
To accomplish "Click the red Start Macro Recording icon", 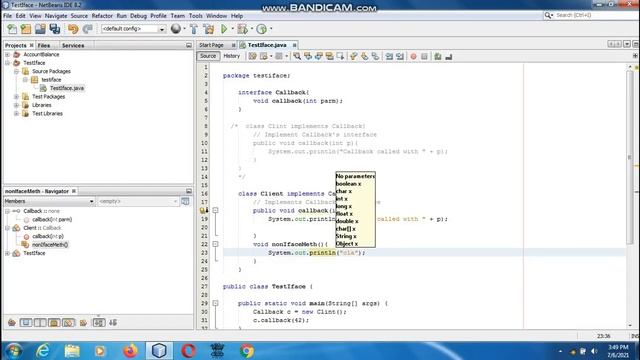I will click(x=413, y=56).
